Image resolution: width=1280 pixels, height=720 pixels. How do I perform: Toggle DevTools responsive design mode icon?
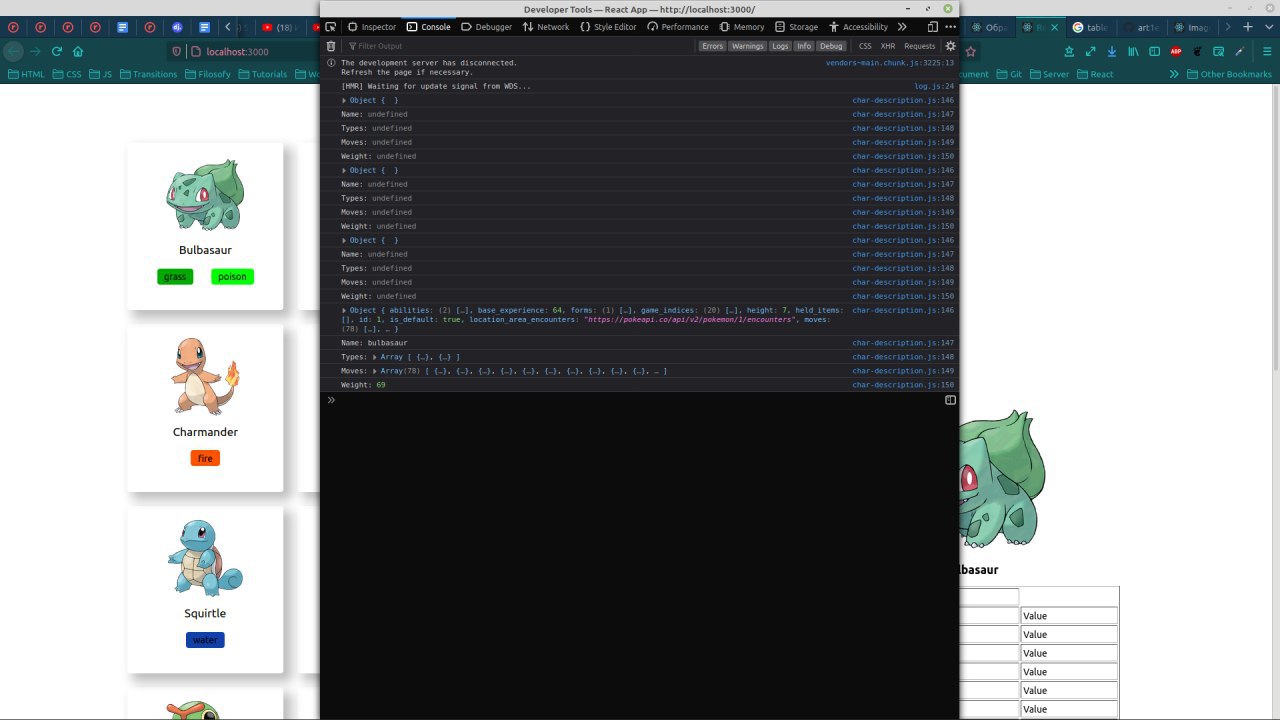932,27
